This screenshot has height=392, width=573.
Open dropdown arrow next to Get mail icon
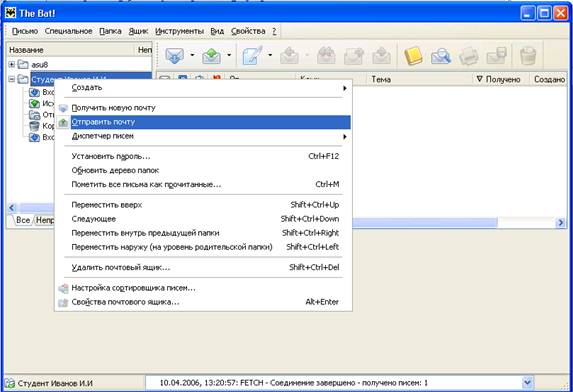point(192,56)
